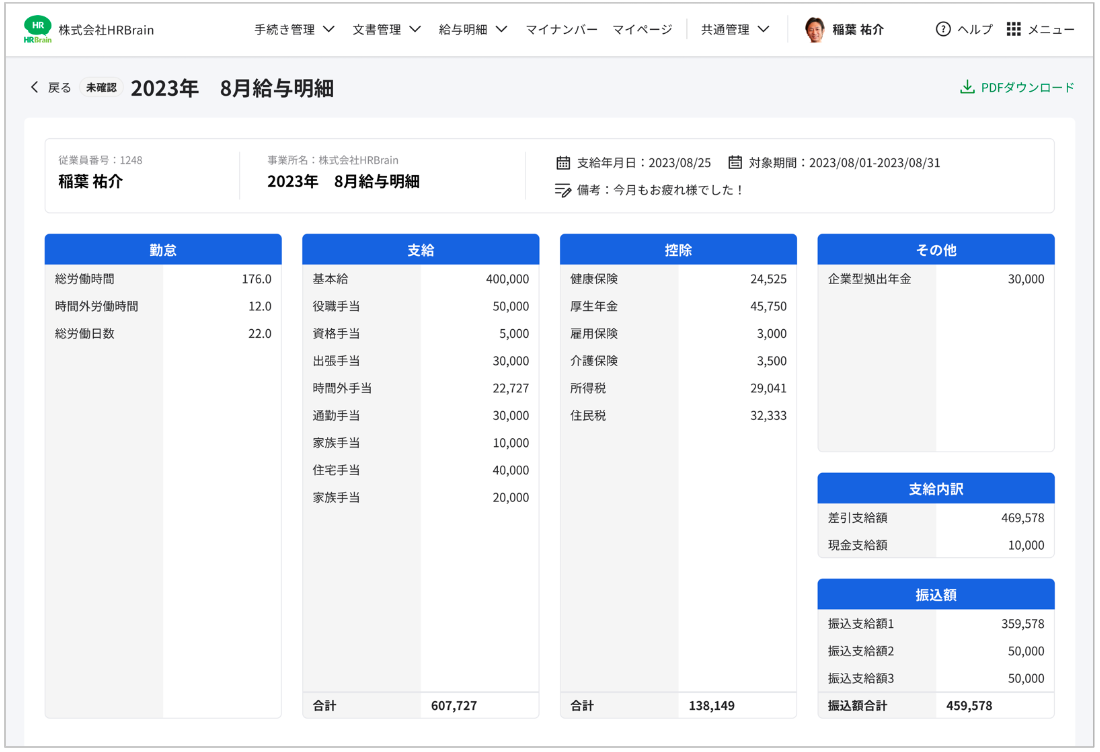Screen dimensions: 1100x752
Task: Click the HRBrain logo icon
Action: 37,29
